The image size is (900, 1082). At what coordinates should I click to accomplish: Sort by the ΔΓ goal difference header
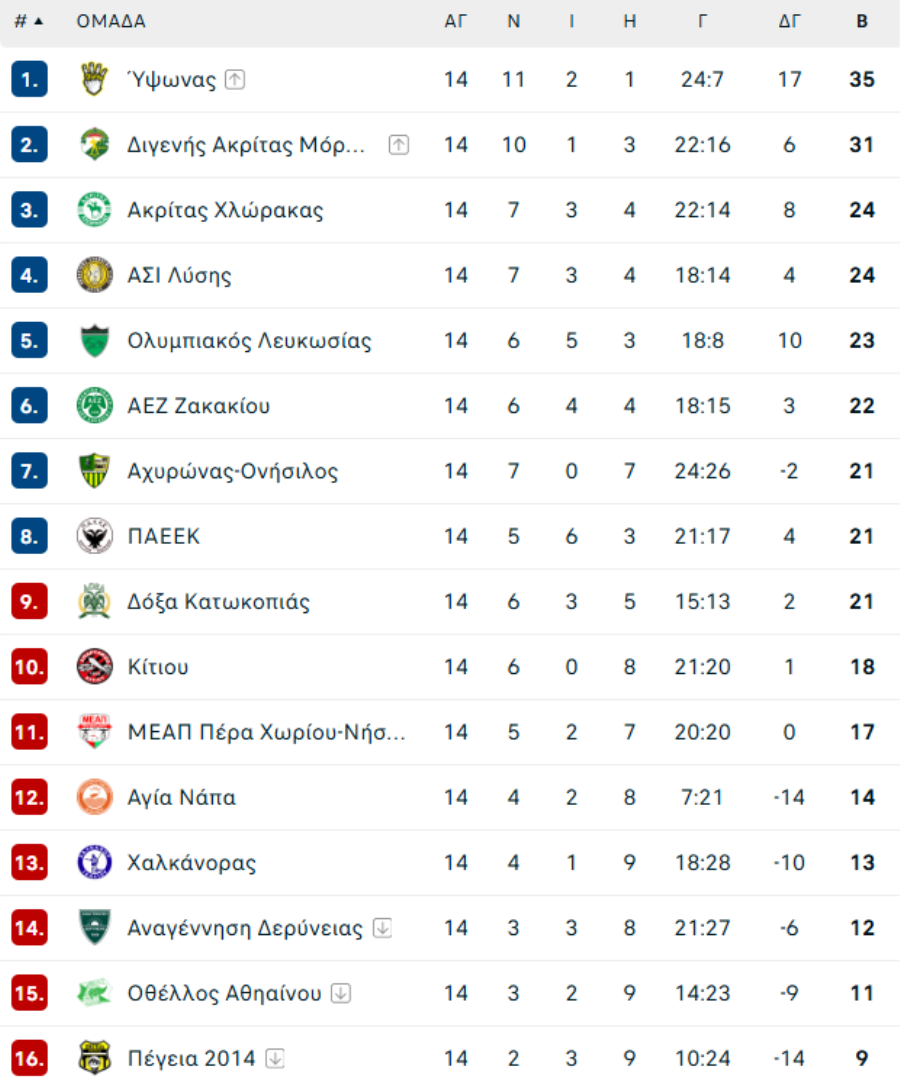pos(789,21)
